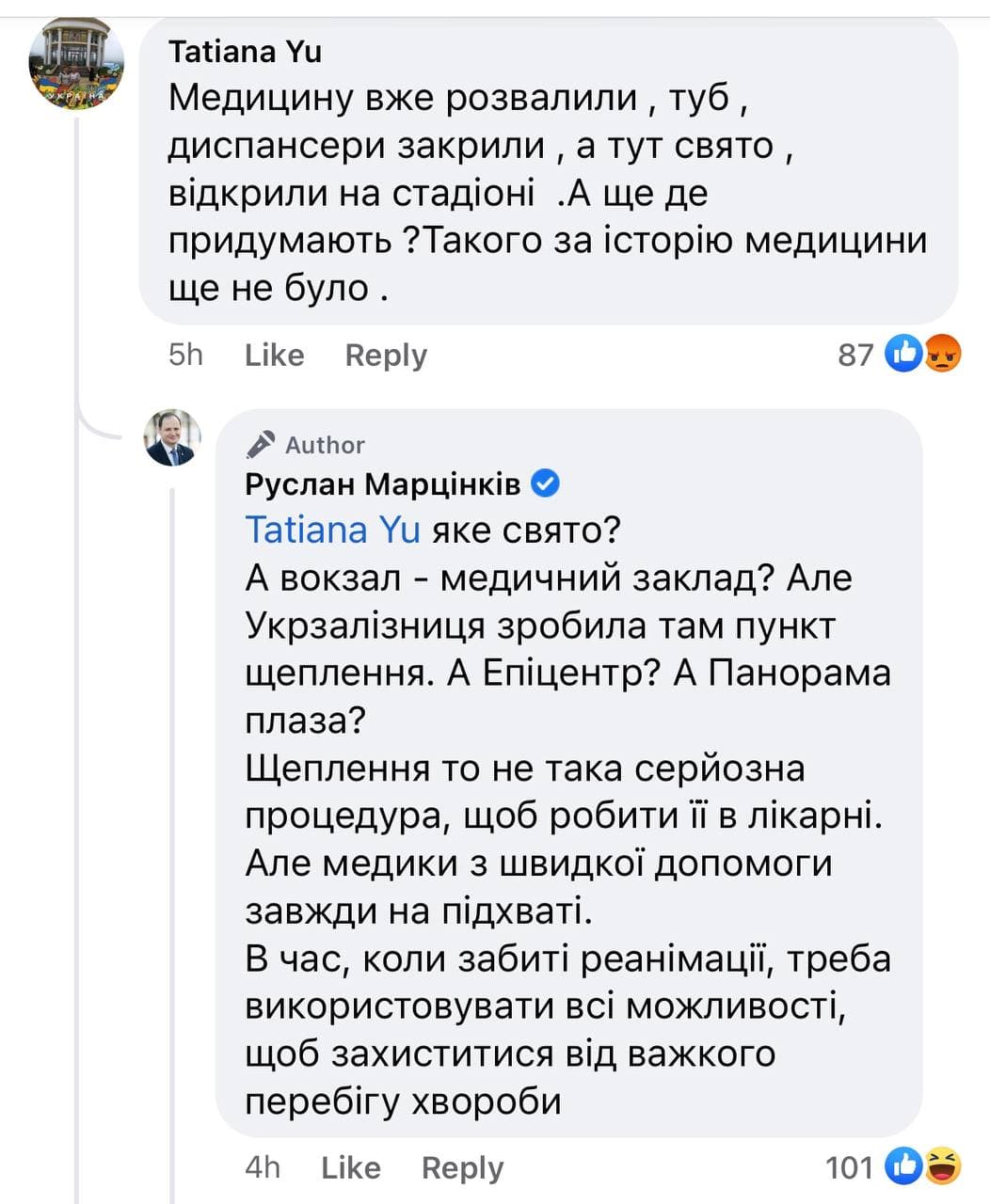The width and height of the screenshot is (990, 1204).
Task: Like Tatiana Yu's comment
Action: click(274, 355)
